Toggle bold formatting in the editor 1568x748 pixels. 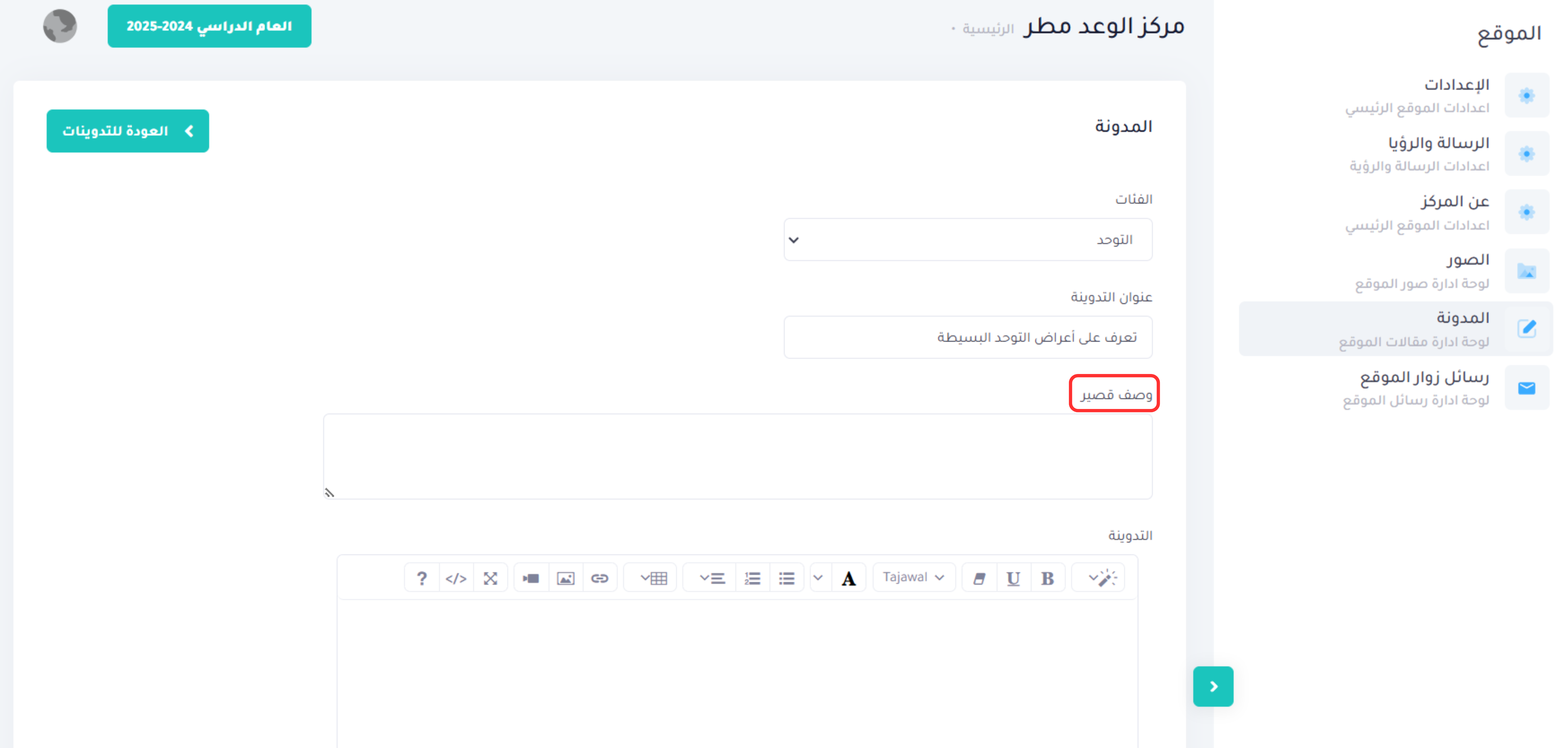point(1047,578)
